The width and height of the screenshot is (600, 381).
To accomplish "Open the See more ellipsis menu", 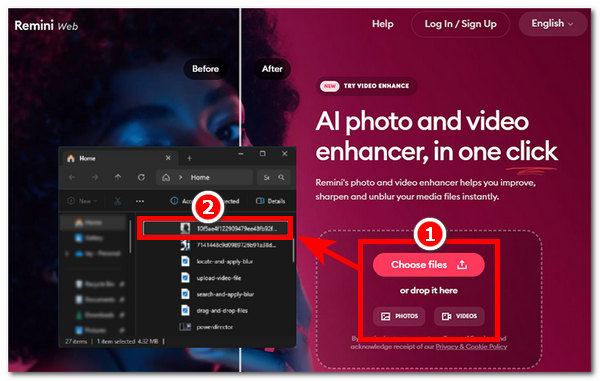I will pos(140,201).
